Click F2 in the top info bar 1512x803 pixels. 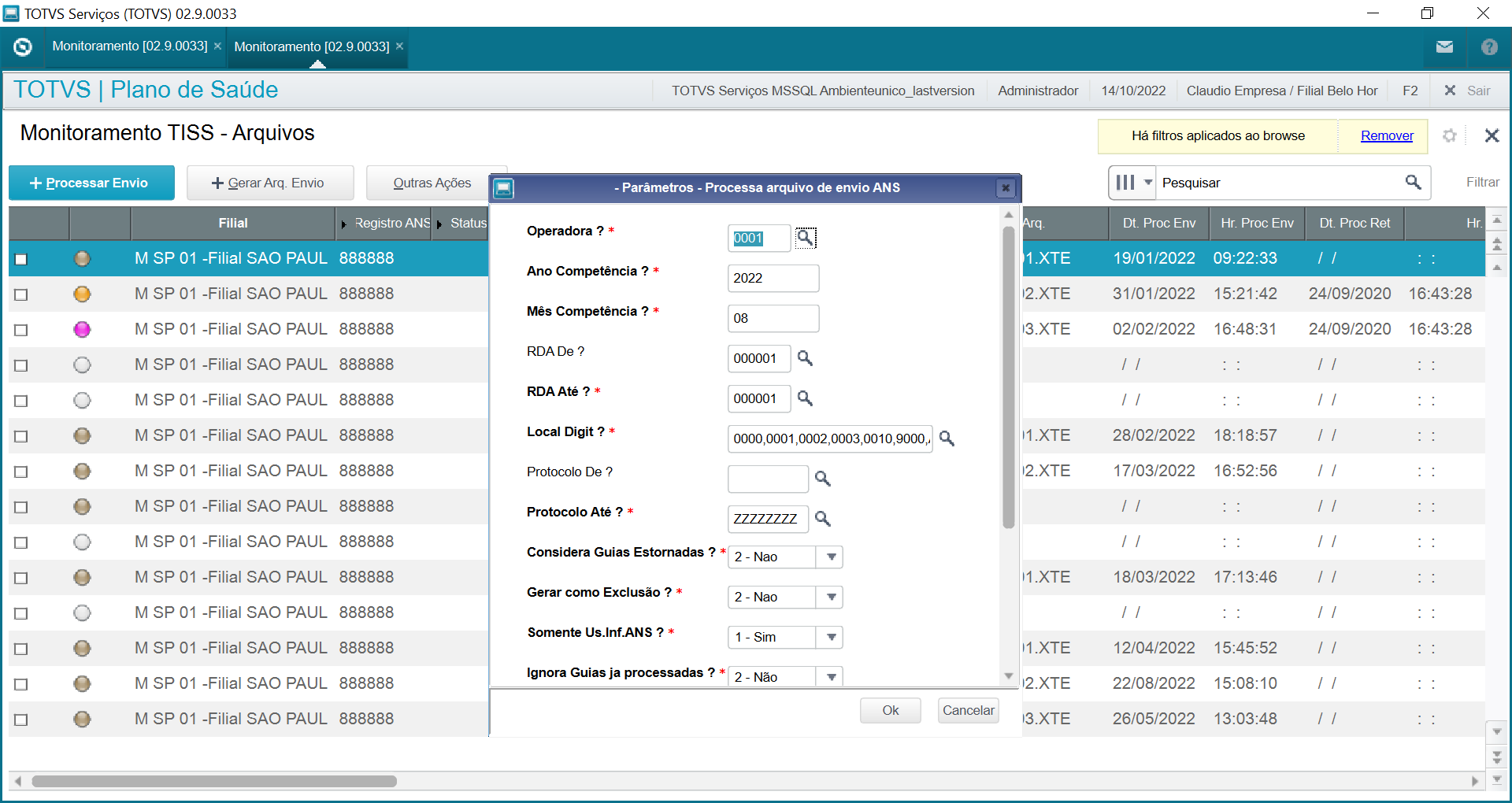[1410, 91]
